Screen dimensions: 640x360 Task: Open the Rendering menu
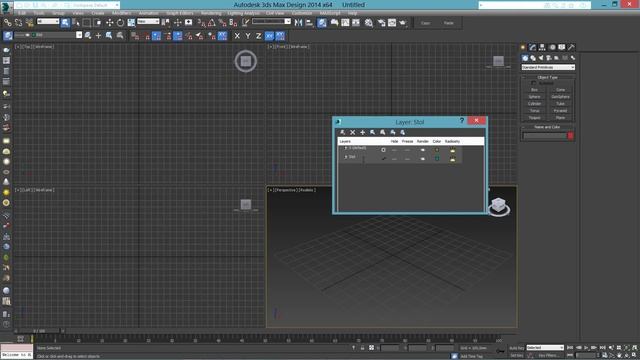coord(211,13)
